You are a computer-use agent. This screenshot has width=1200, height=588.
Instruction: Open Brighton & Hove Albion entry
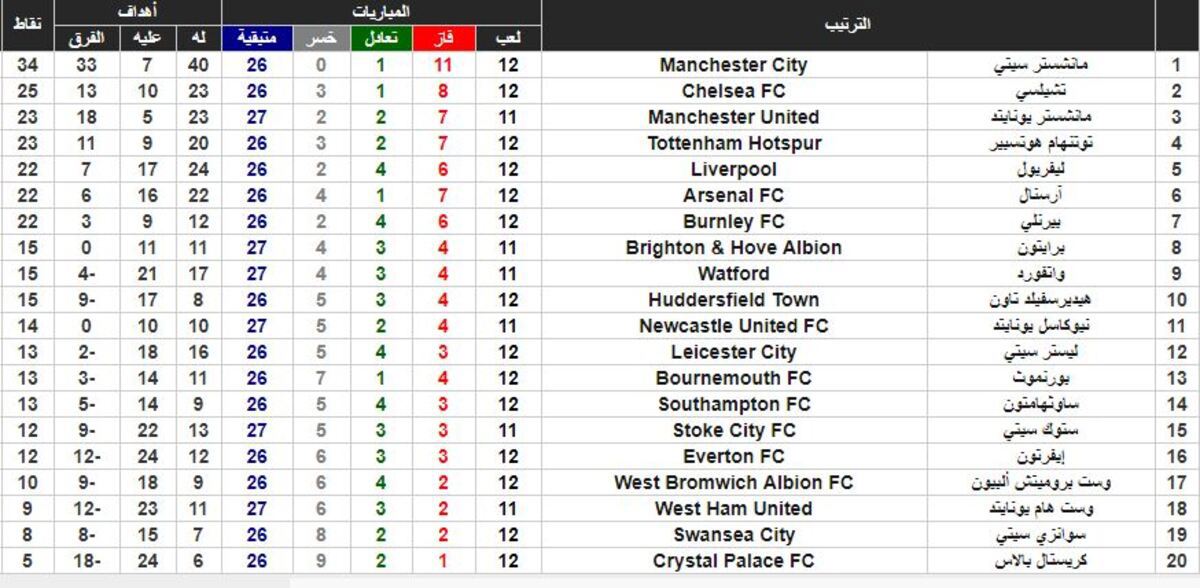pos(733,248)
